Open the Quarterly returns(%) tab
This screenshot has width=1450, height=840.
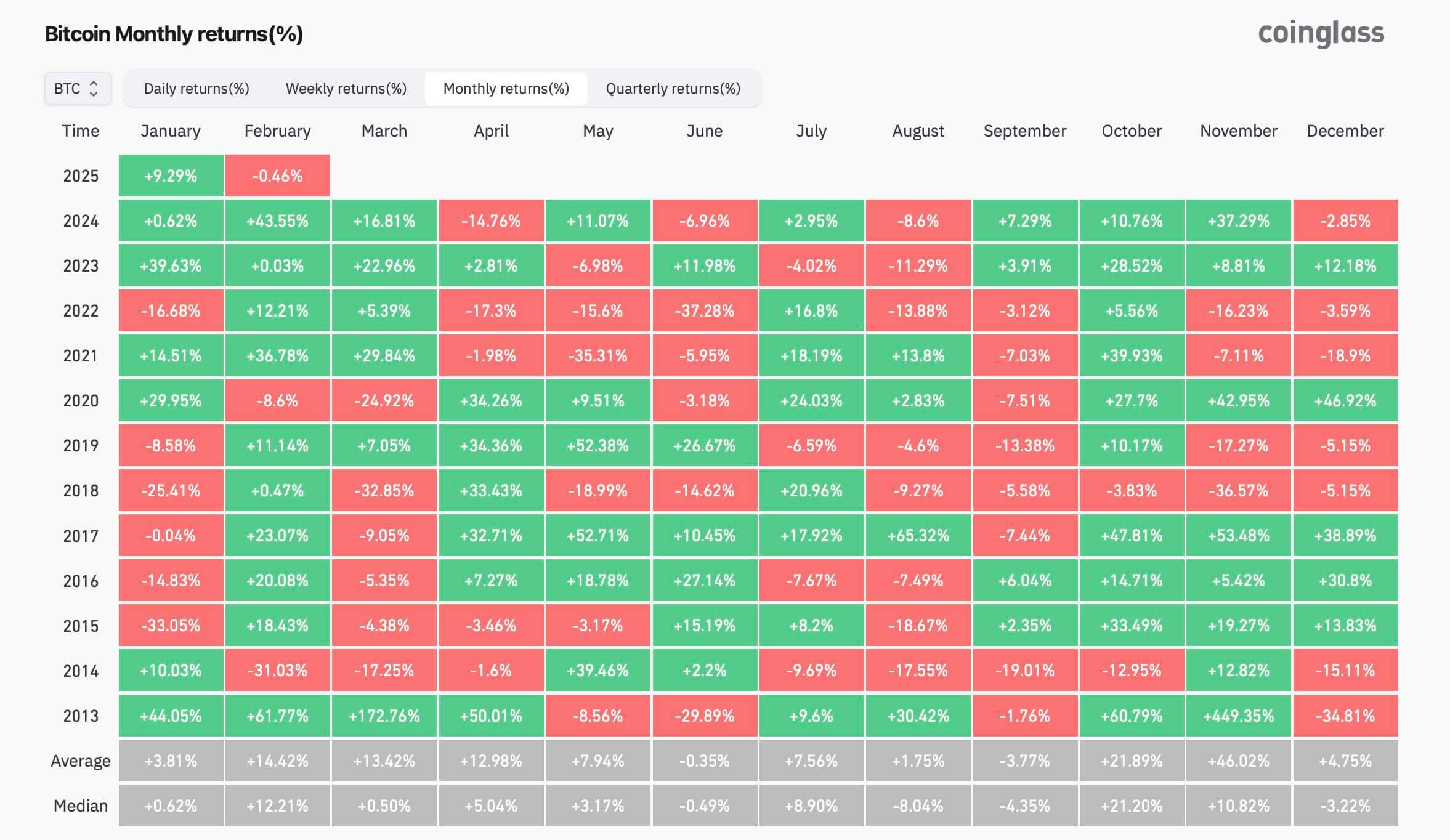point(673,89)
